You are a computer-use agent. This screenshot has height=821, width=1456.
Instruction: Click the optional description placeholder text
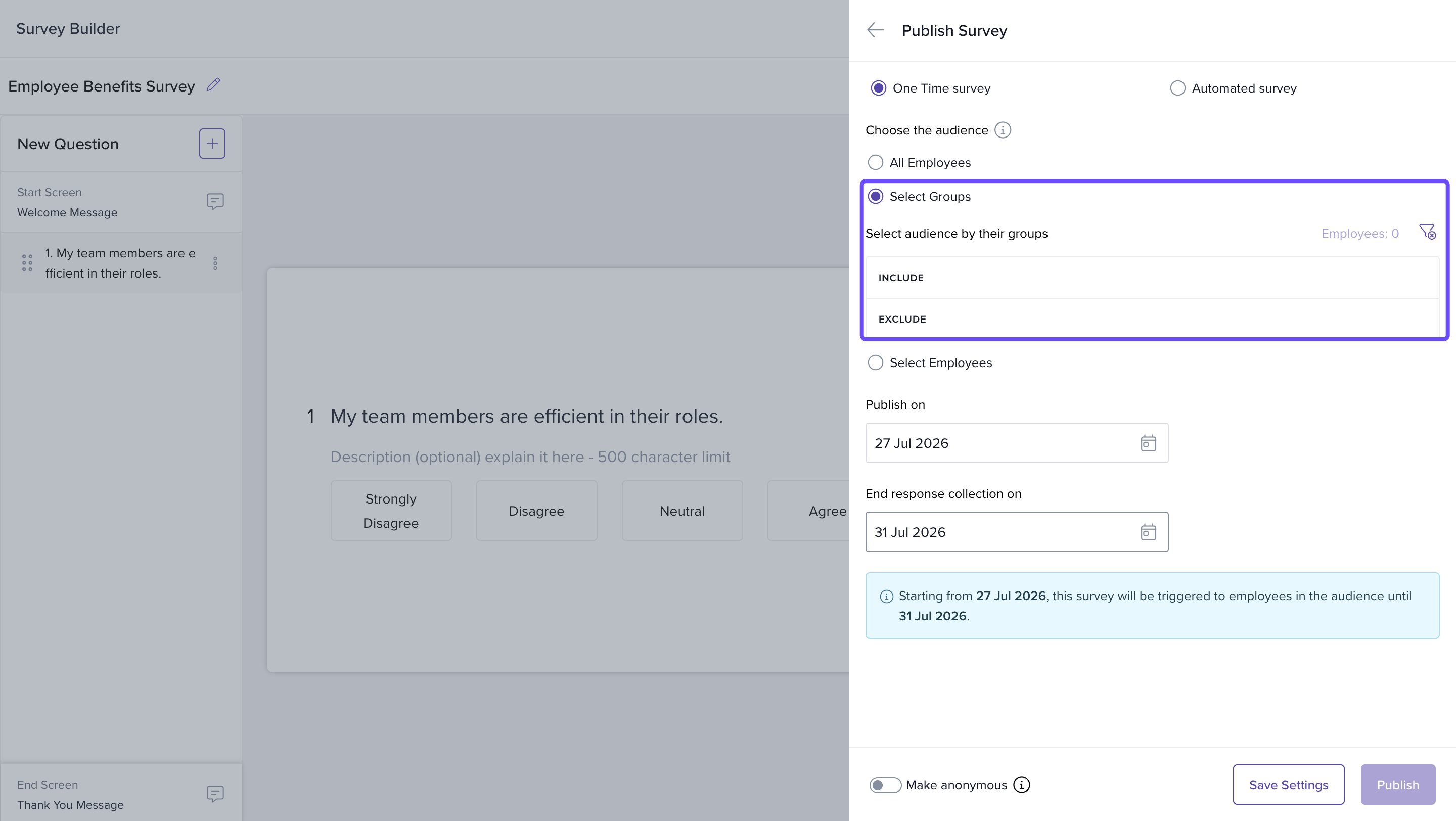point(530,457)
